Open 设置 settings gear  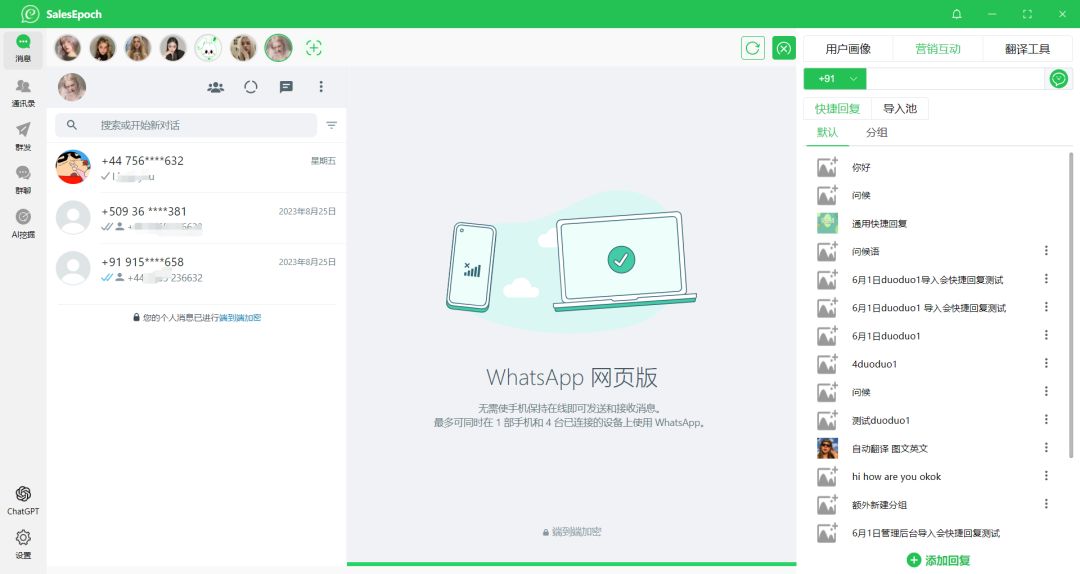coord(23,544)
